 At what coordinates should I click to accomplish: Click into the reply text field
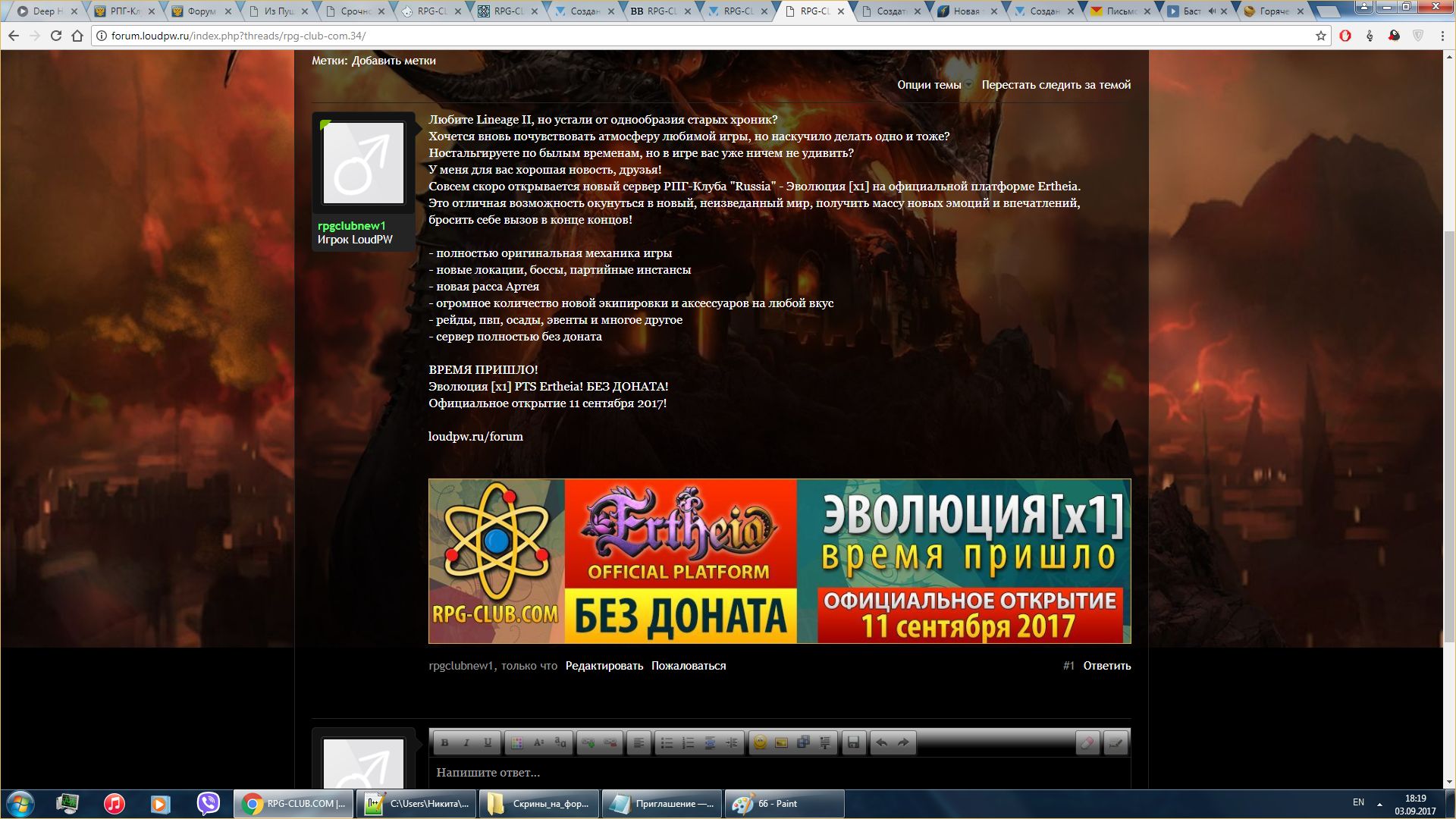pos(780,773)
